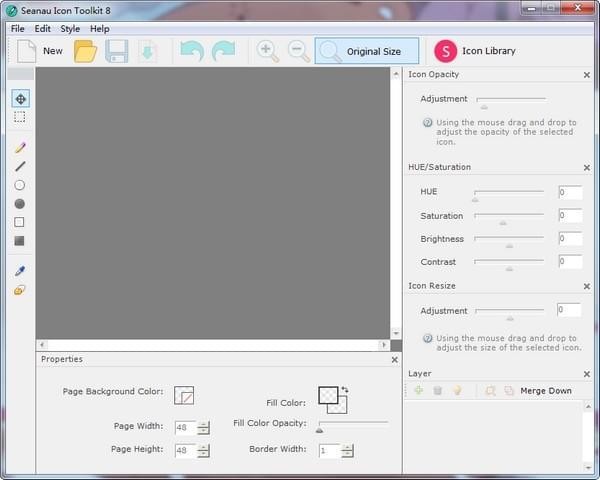Screen dimensions: 600x480
Task: Delete layer with the trash icon
Action: 437,390
